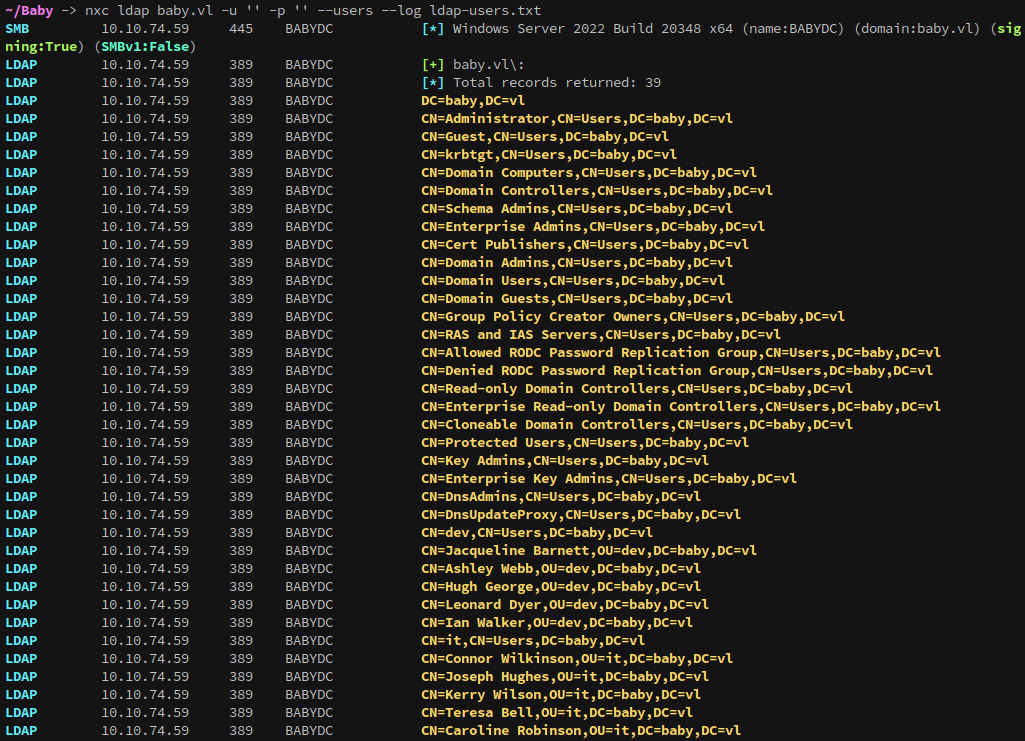Select the Caroline Robinson user entry
This screenshot has width=1025, height=741.
580,731
